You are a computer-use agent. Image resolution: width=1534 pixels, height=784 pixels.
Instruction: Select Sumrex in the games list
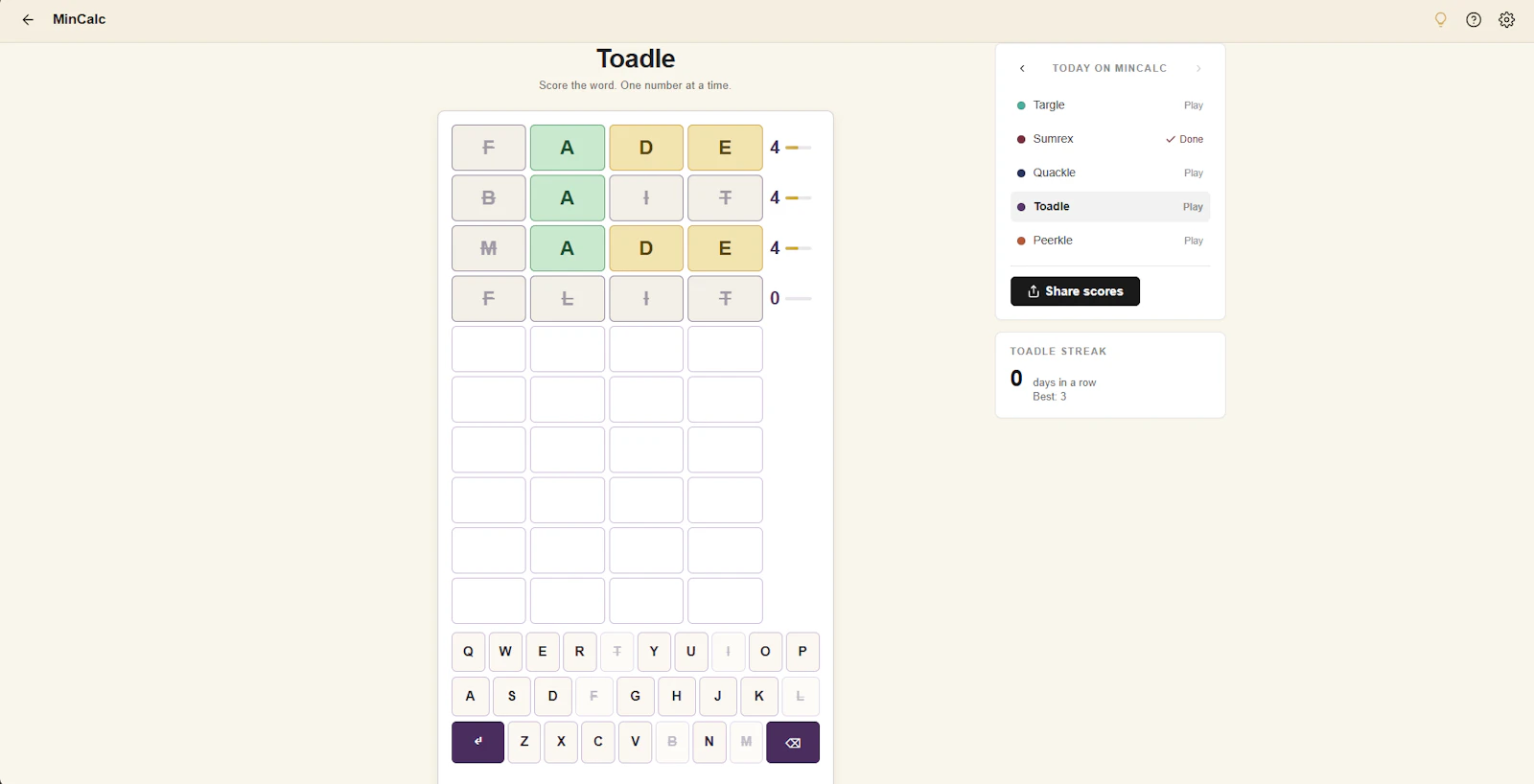point(1110,139)
